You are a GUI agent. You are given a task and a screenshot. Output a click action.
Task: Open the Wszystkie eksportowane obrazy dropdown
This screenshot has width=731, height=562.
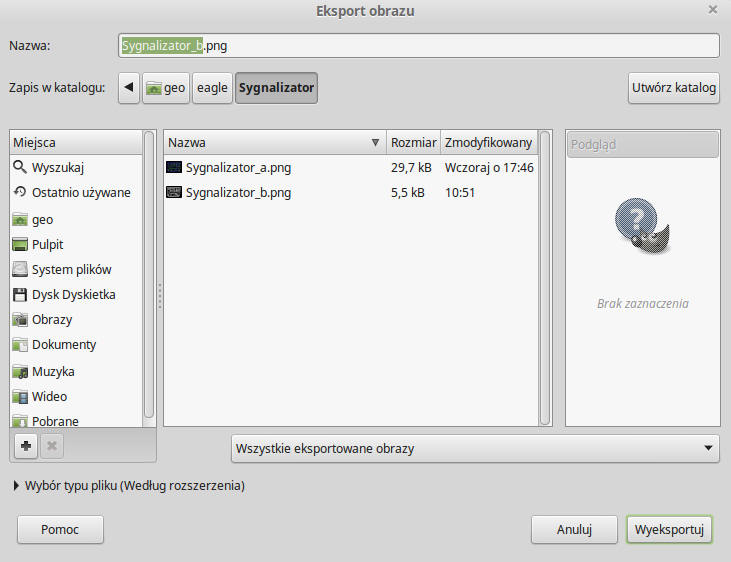point(475,448)
